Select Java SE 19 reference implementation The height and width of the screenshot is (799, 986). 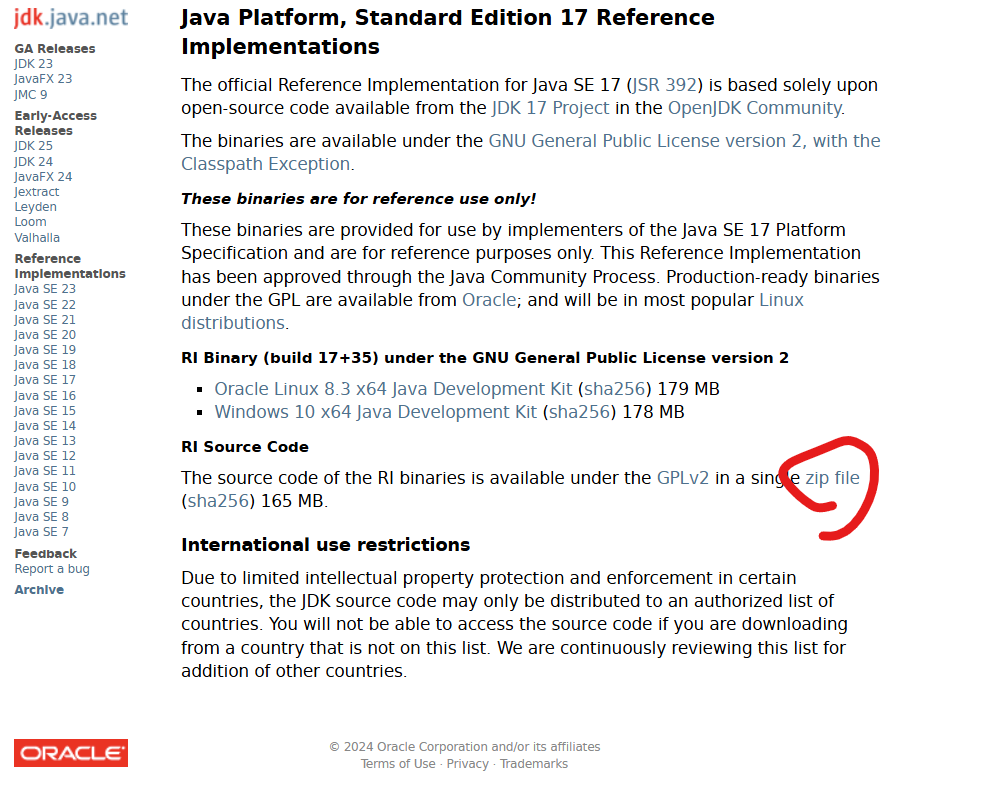click(45, 350)
